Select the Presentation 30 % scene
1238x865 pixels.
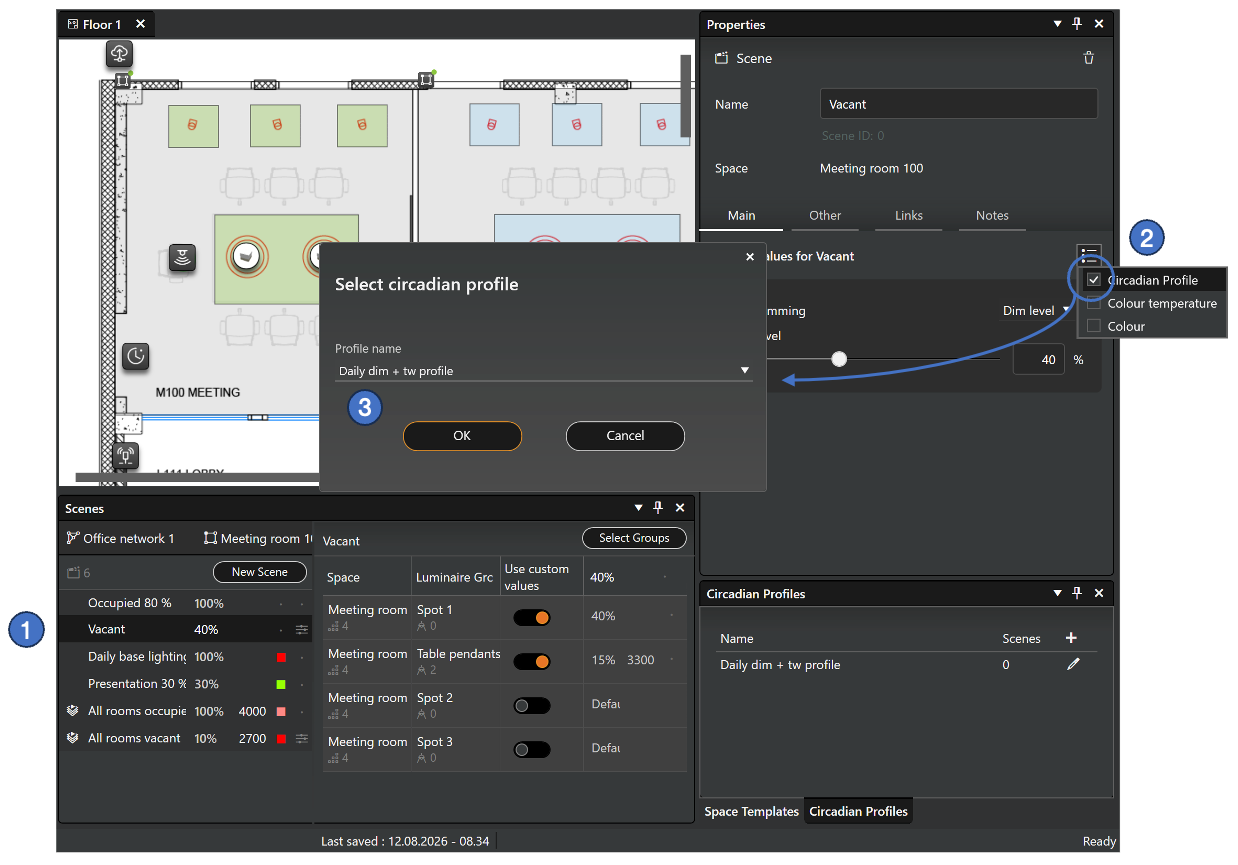tap(186, 684)
